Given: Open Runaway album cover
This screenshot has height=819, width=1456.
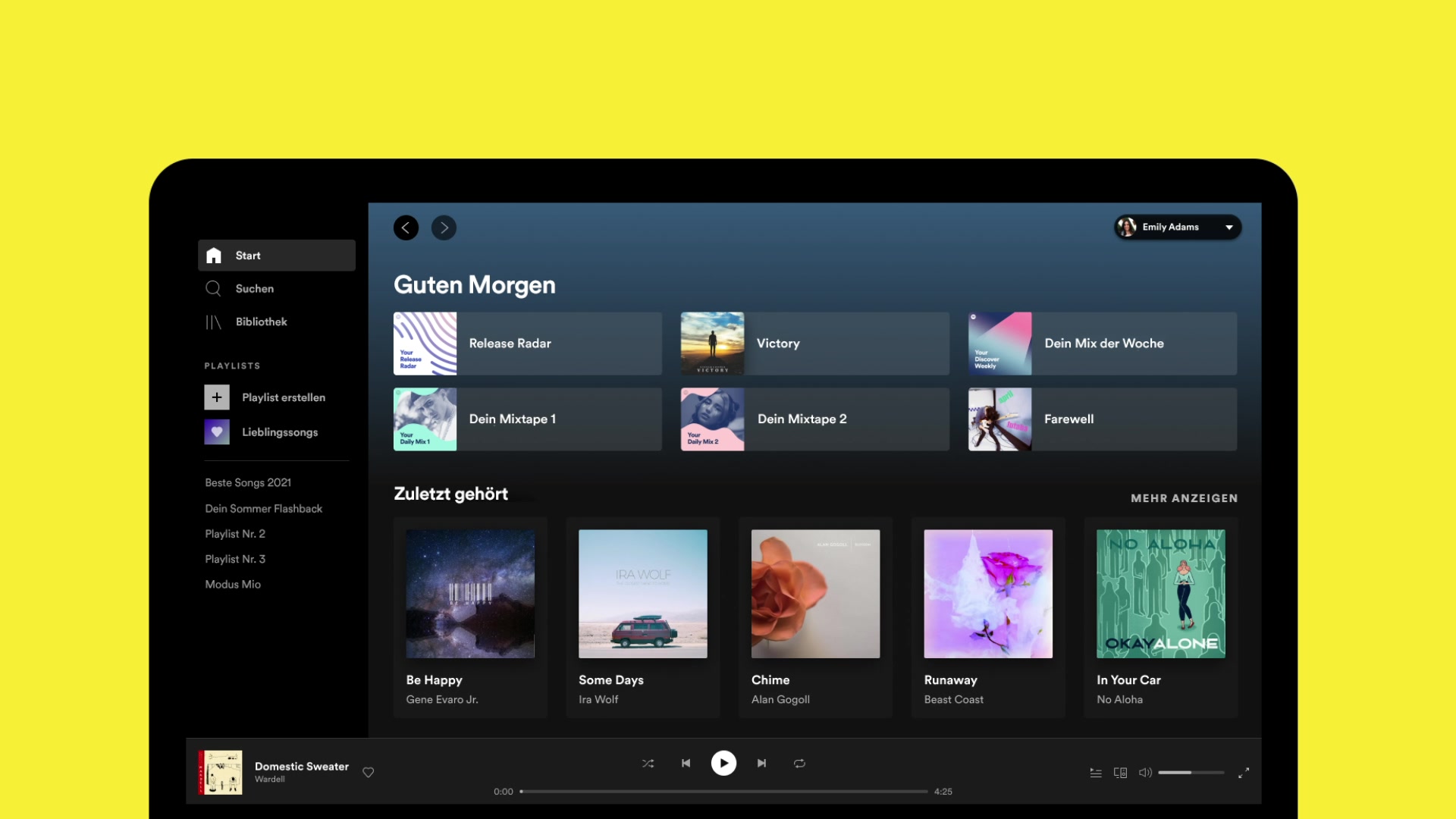Looking at the screenshot, I should click(x=988, y=594).
